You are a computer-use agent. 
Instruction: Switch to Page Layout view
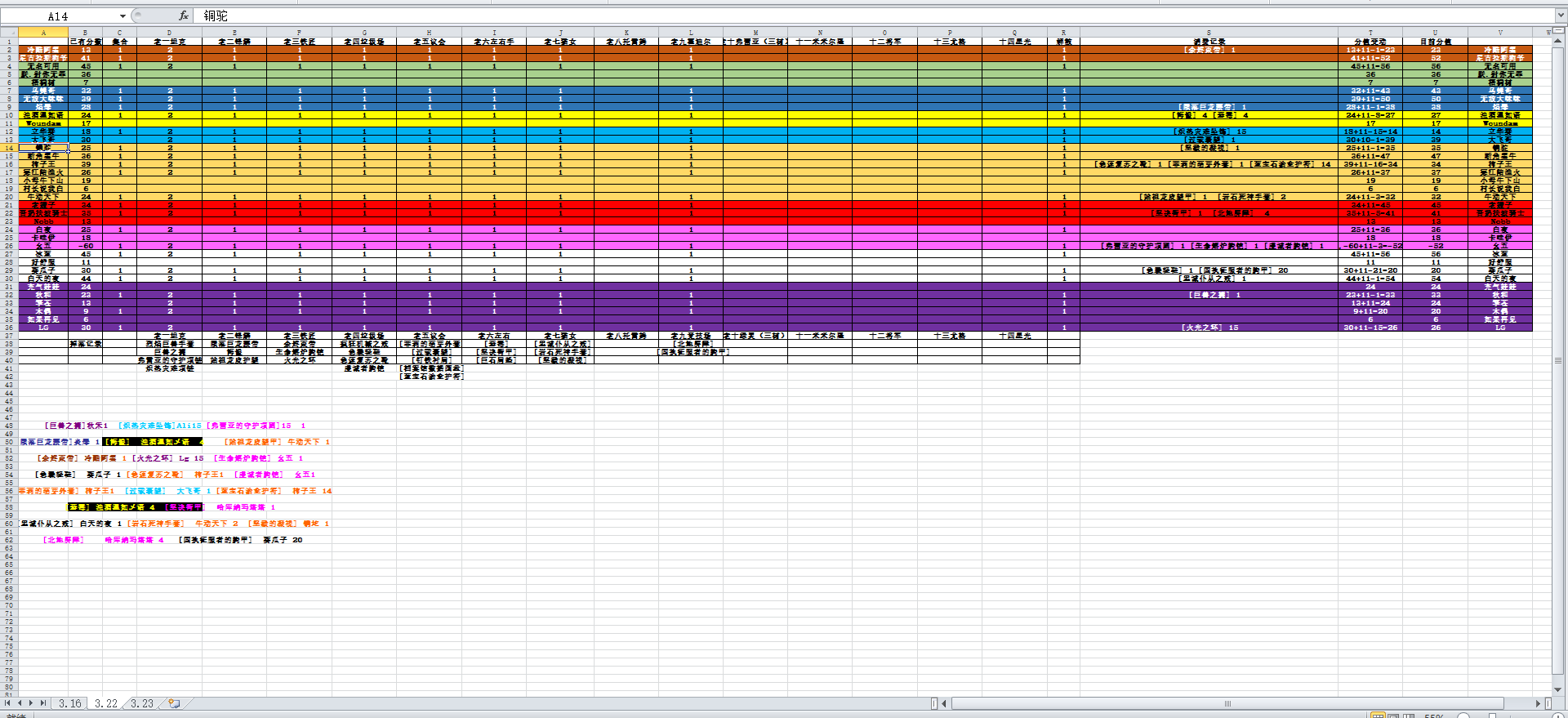tap(1393, 716)
